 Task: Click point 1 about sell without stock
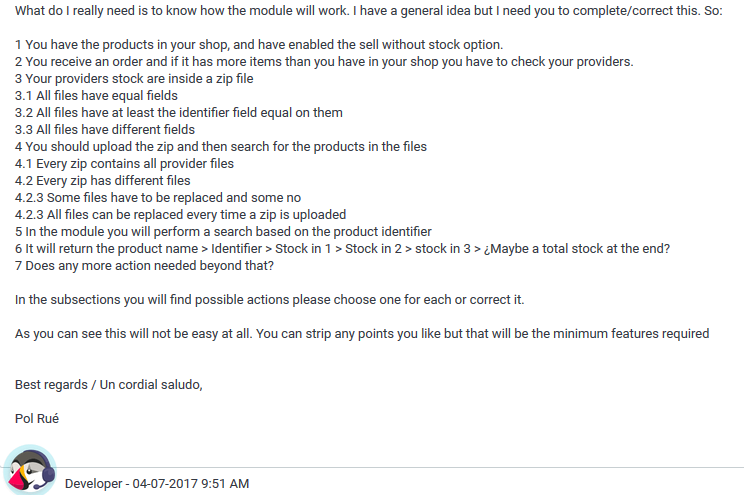(259, 44)
